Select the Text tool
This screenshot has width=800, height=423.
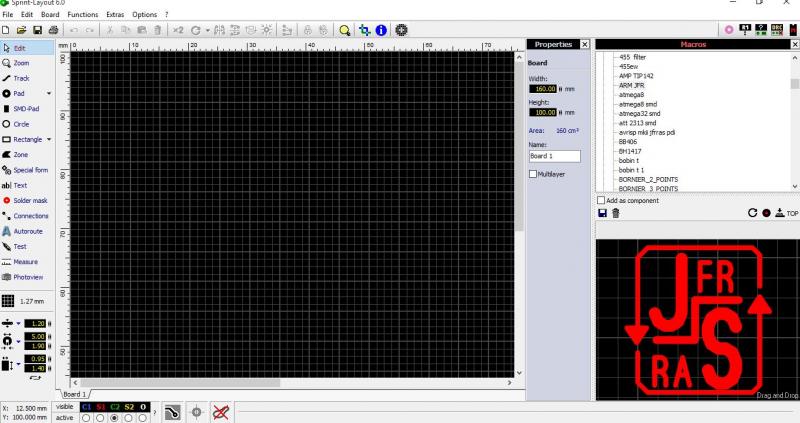click(27, 185)
